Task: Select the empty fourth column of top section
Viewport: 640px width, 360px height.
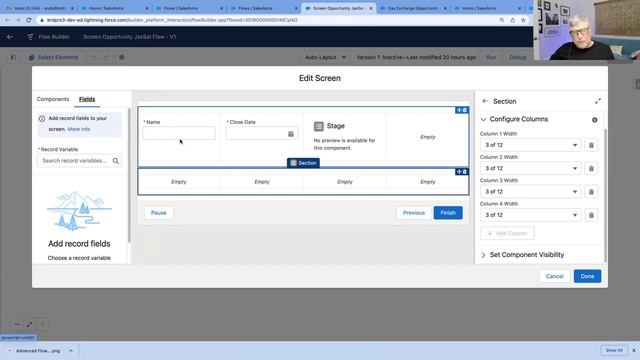Action: (427, 137)
